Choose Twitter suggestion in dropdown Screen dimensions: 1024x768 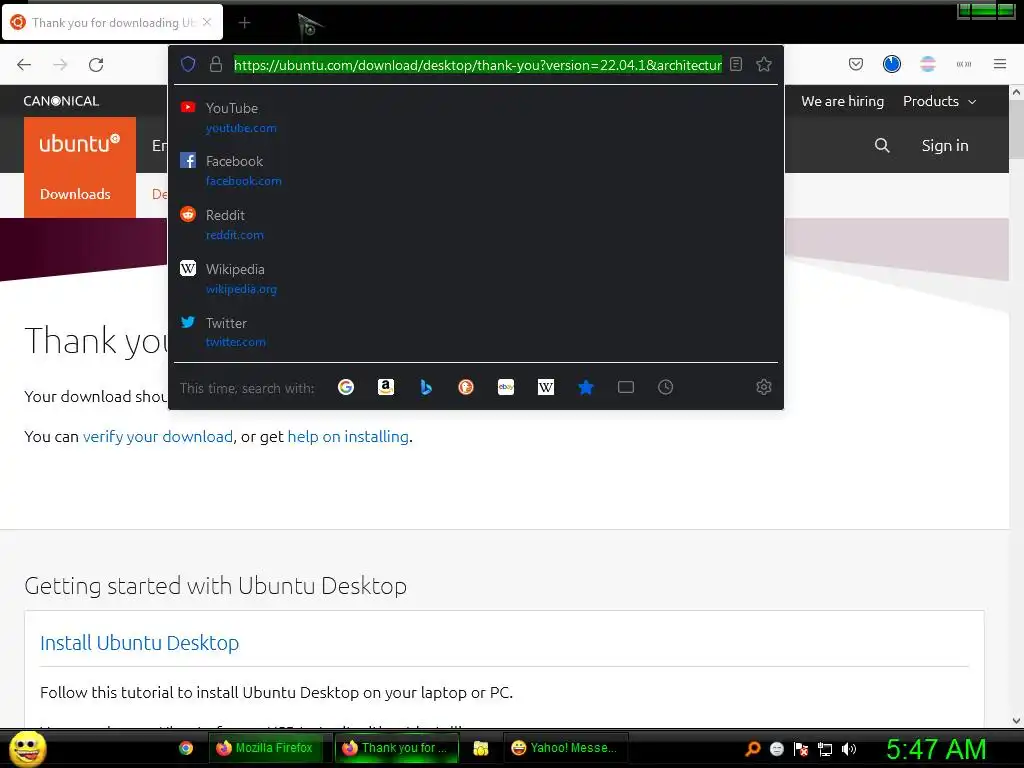475,332
